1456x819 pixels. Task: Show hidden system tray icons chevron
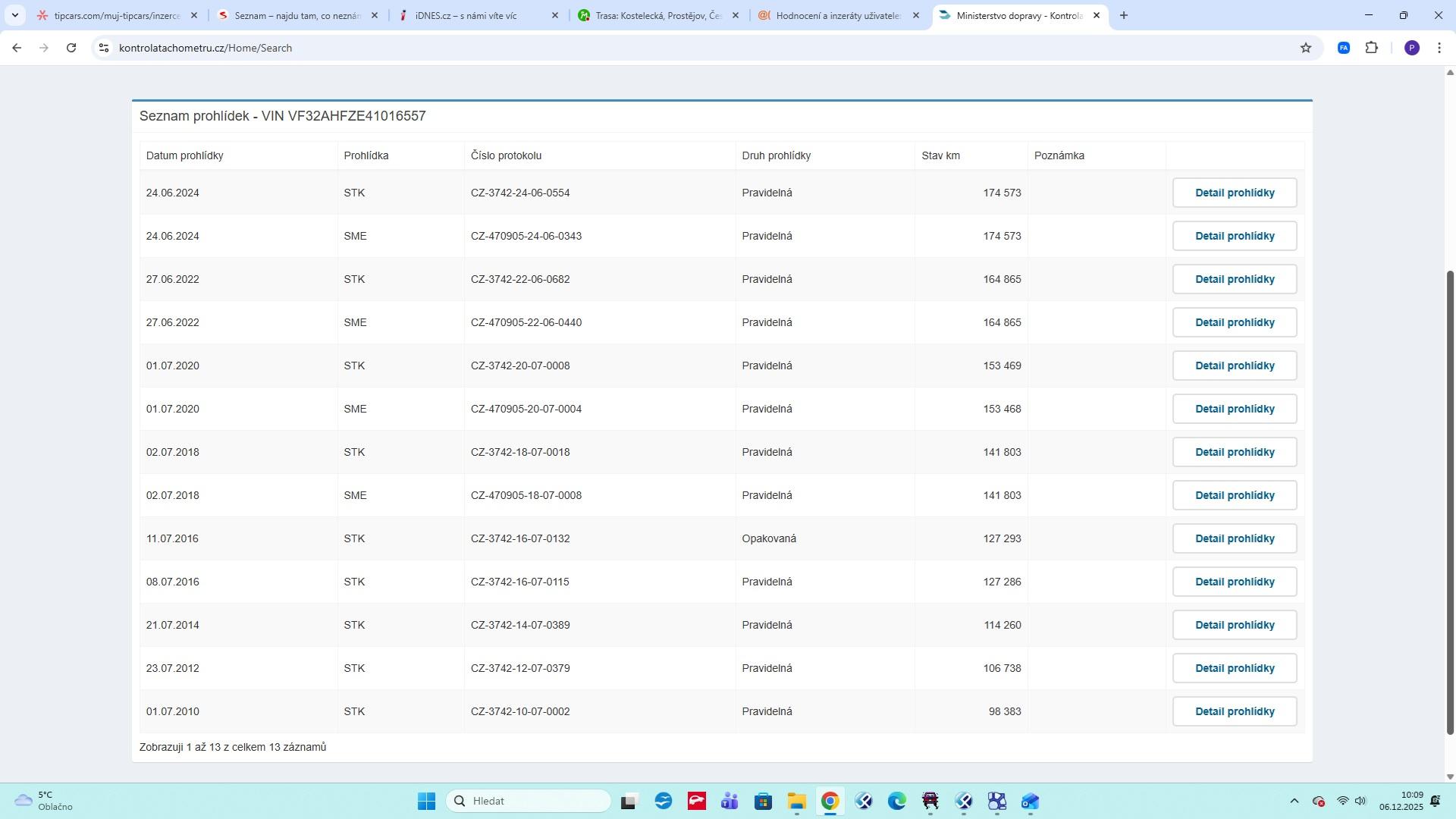[1294, 802]
